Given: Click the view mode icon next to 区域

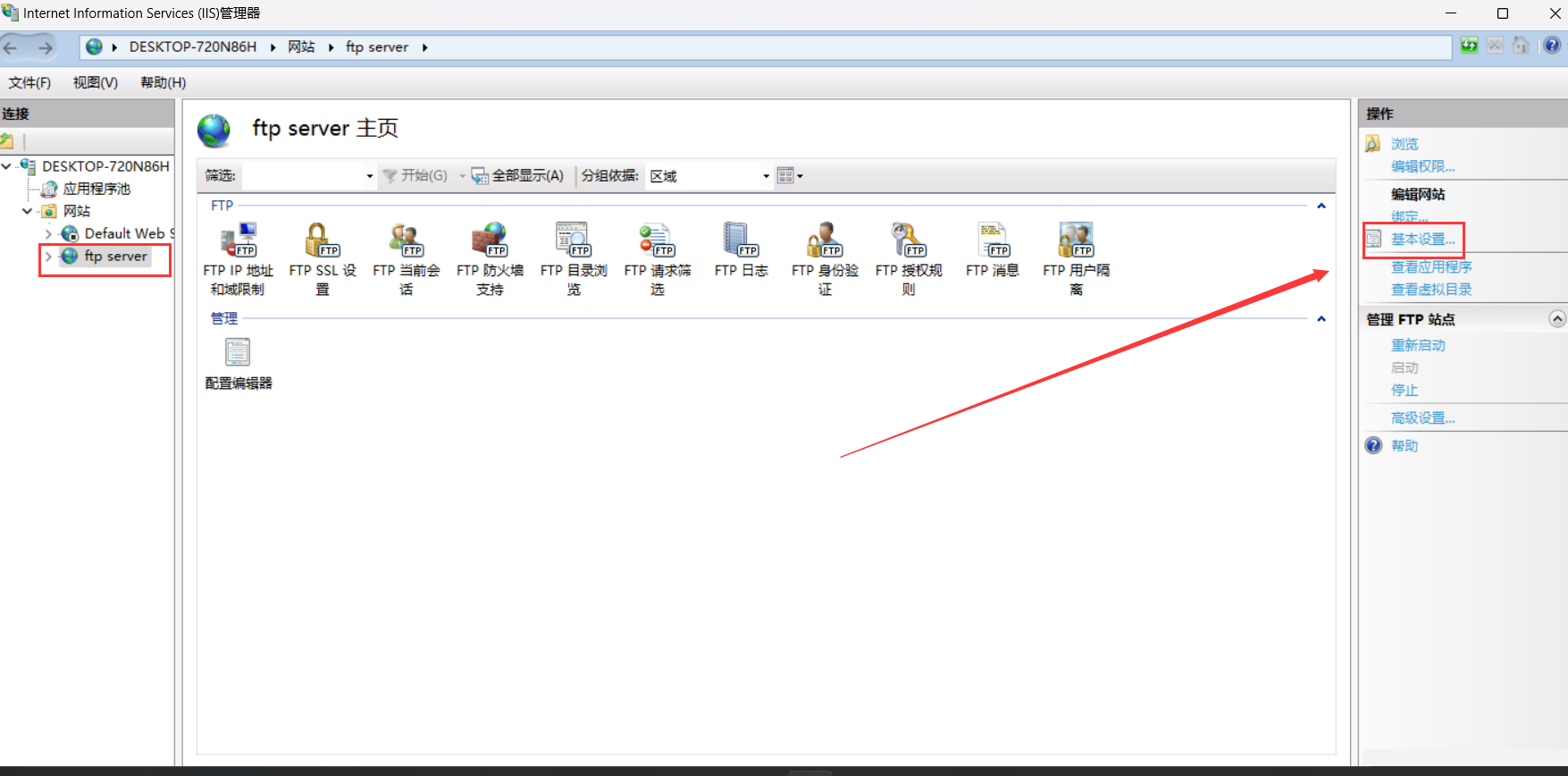Looking at the screenshot, I should 790,175.
